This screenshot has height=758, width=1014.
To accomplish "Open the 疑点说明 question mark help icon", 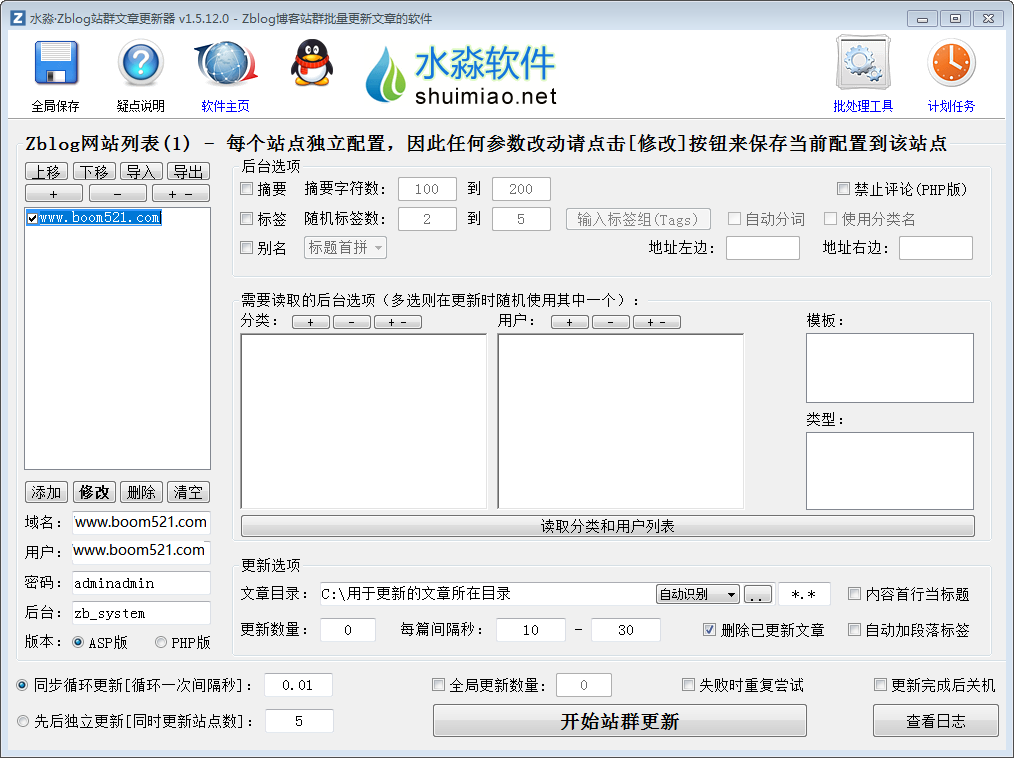I will 140,63.
